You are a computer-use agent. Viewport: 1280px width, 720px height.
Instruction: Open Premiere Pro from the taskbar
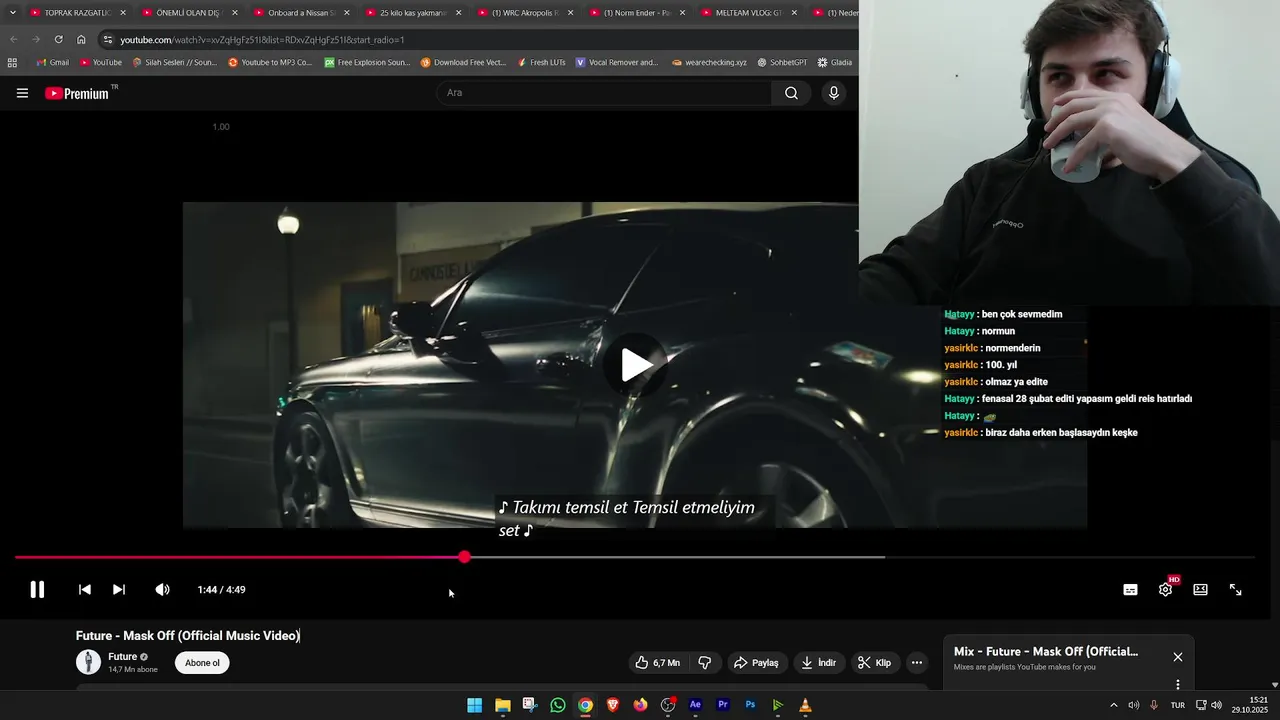coord(723,705)
